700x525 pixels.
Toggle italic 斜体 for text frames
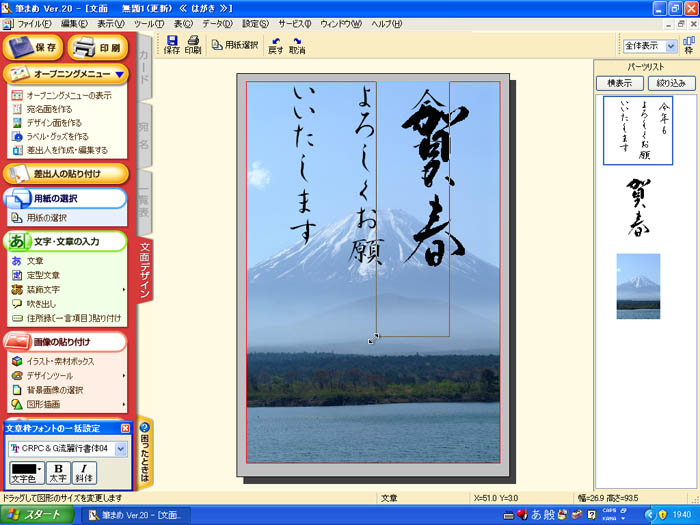click(x=84, y=471)
